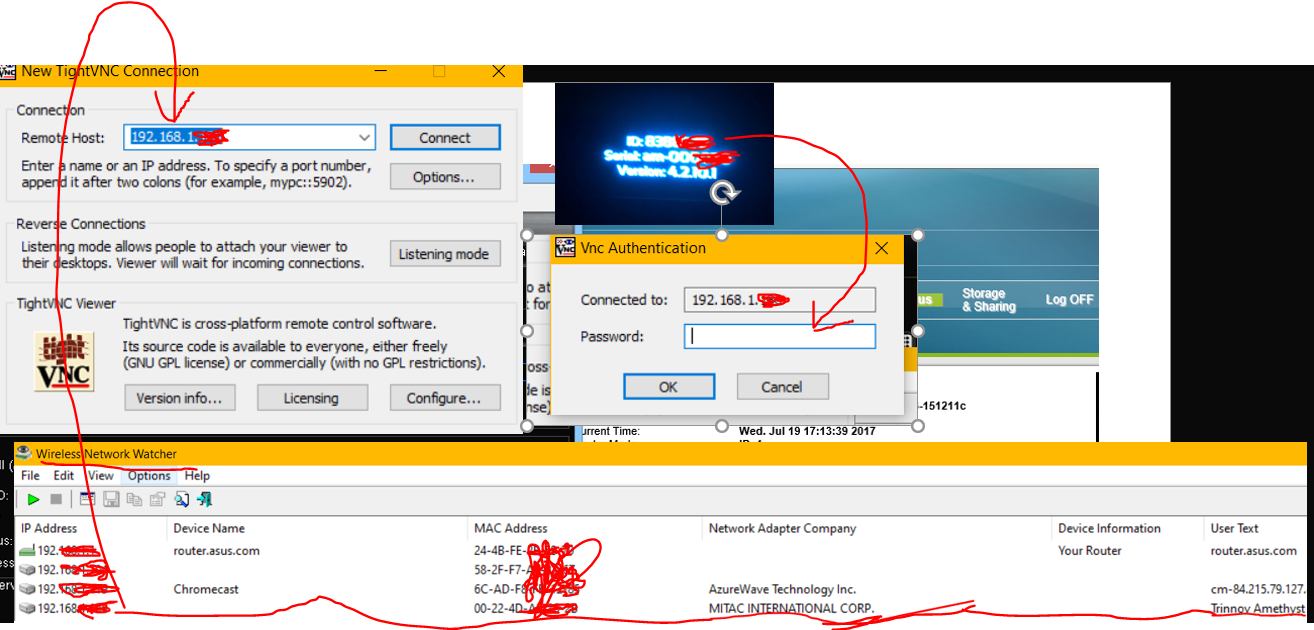Select the Chromecast device name cell
The image size is (1314, 630).
(206, 590)
